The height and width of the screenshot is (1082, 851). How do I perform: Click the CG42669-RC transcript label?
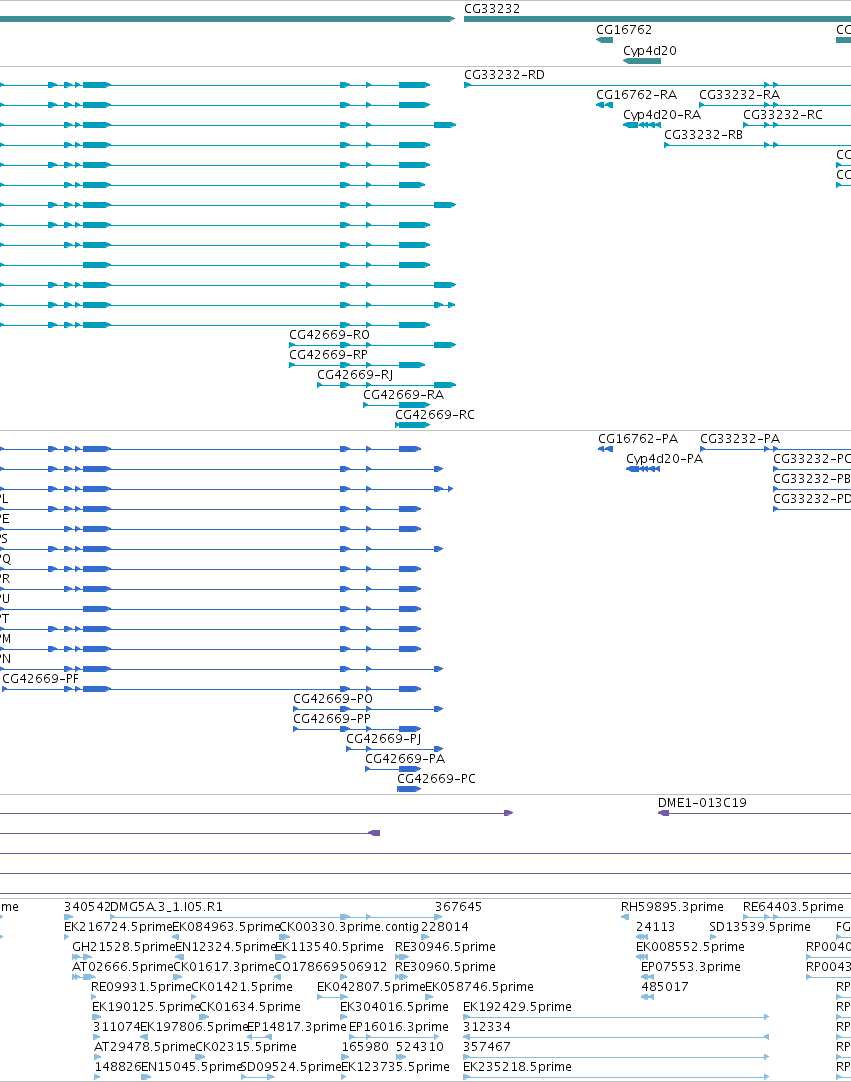coord(434,415)
